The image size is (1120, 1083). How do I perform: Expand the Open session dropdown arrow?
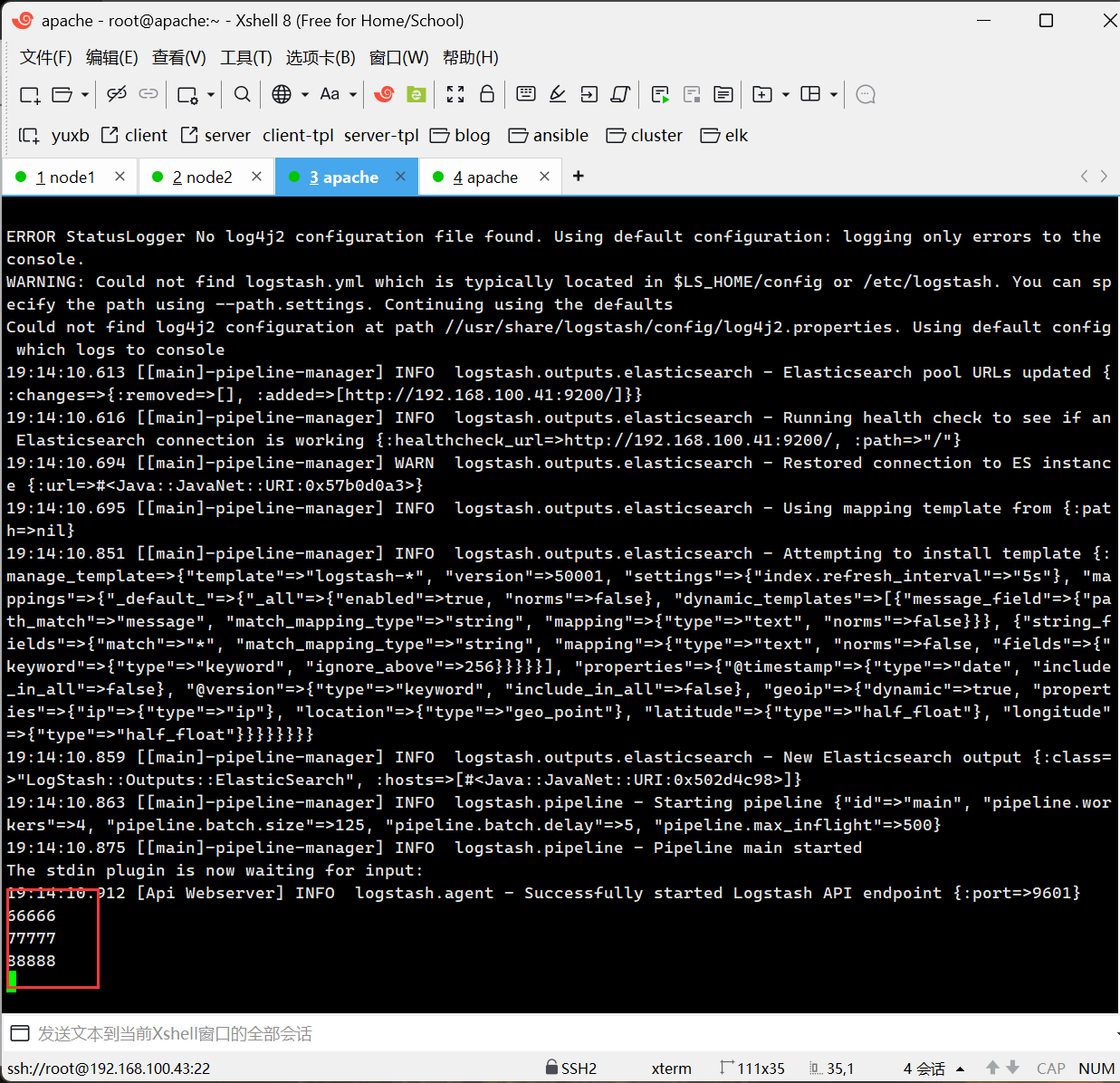point(84,94)
